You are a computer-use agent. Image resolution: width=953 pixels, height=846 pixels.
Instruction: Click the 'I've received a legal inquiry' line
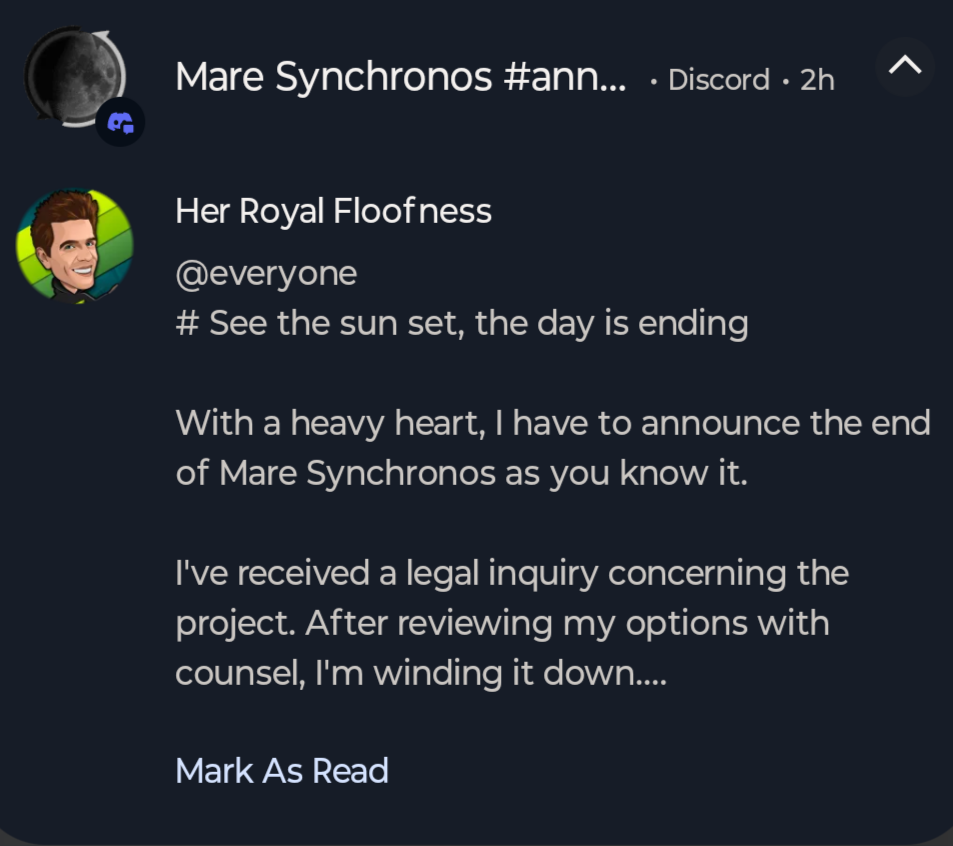[511, 573]
